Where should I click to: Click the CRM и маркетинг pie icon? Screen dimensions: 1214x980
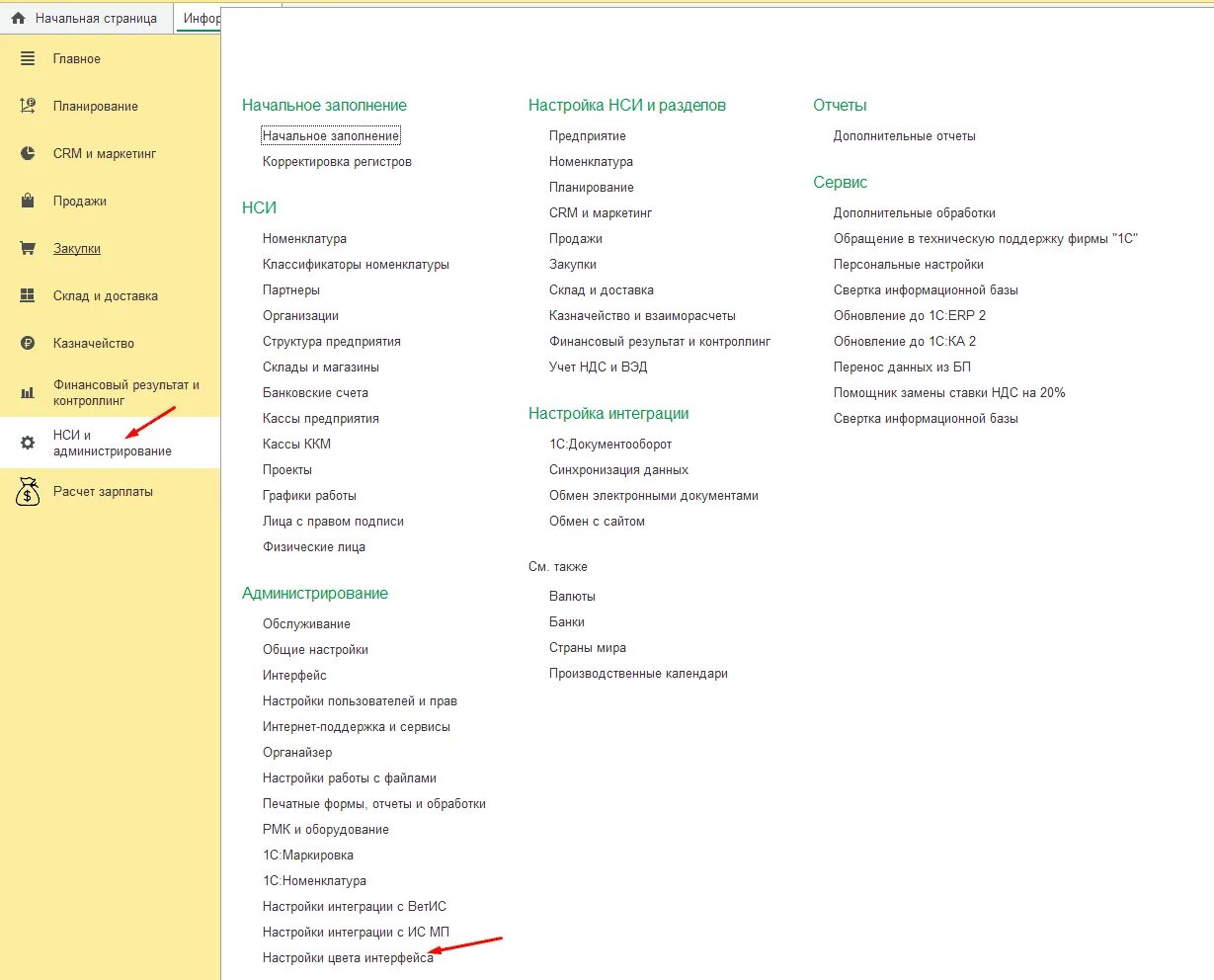[28, 154]
